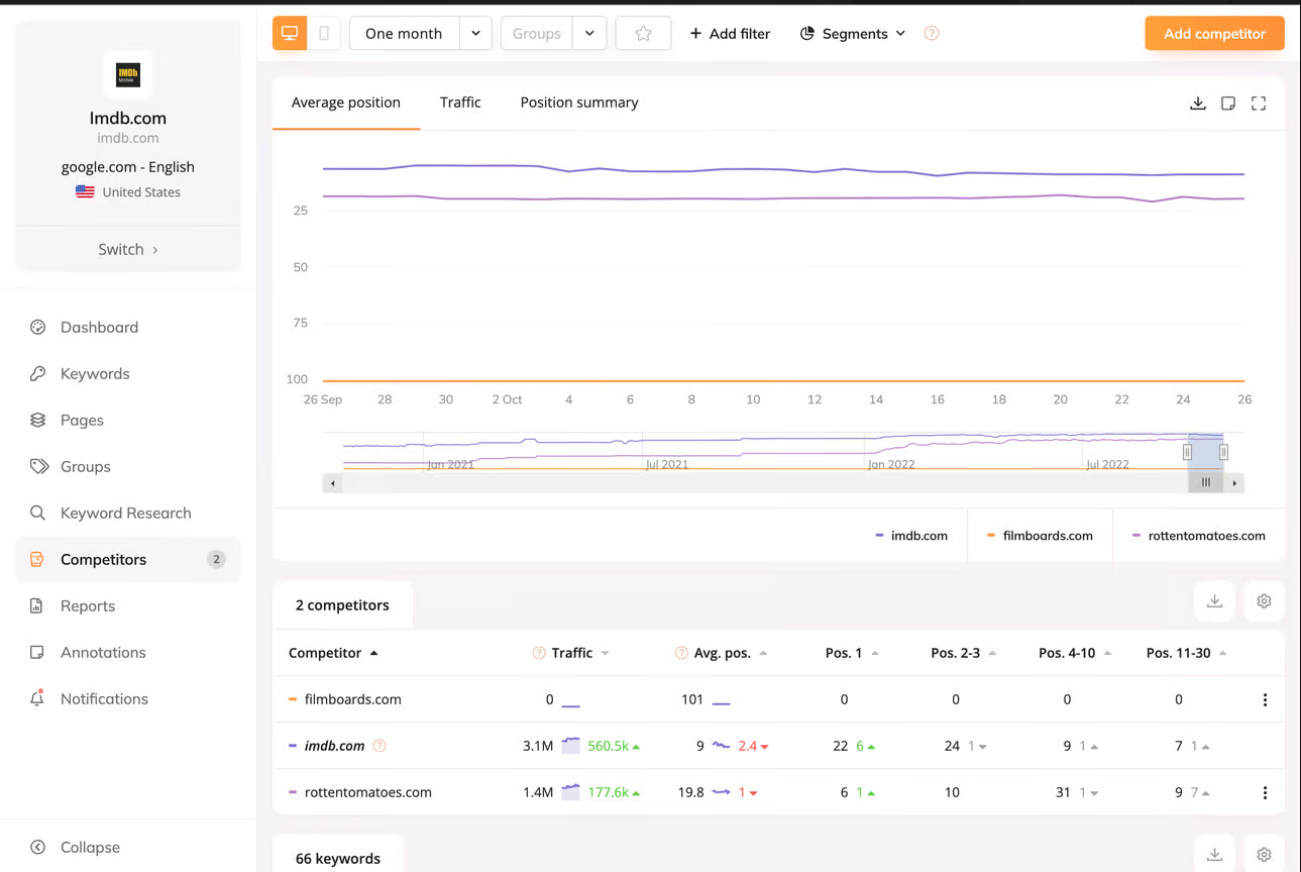
Task: Expand chart to fullscreen
Action: [1259, 103]
